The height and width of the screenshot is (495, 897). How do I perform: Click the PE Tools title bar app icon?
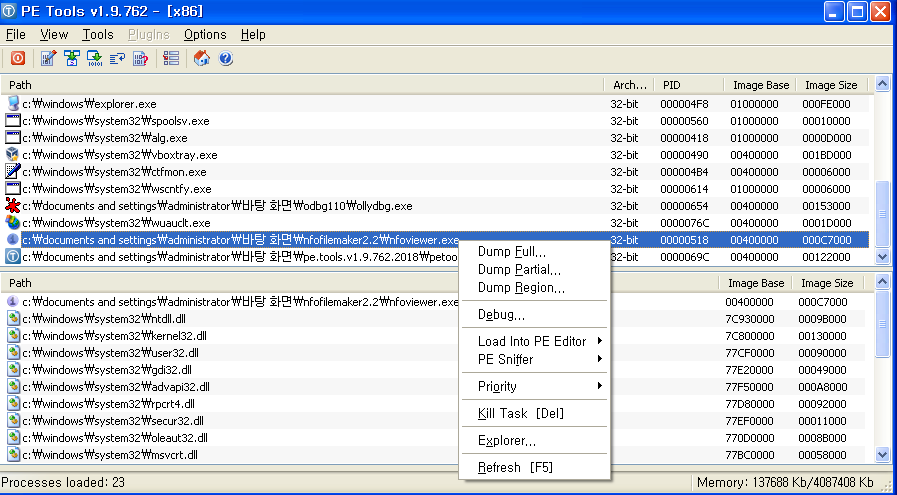9,11
